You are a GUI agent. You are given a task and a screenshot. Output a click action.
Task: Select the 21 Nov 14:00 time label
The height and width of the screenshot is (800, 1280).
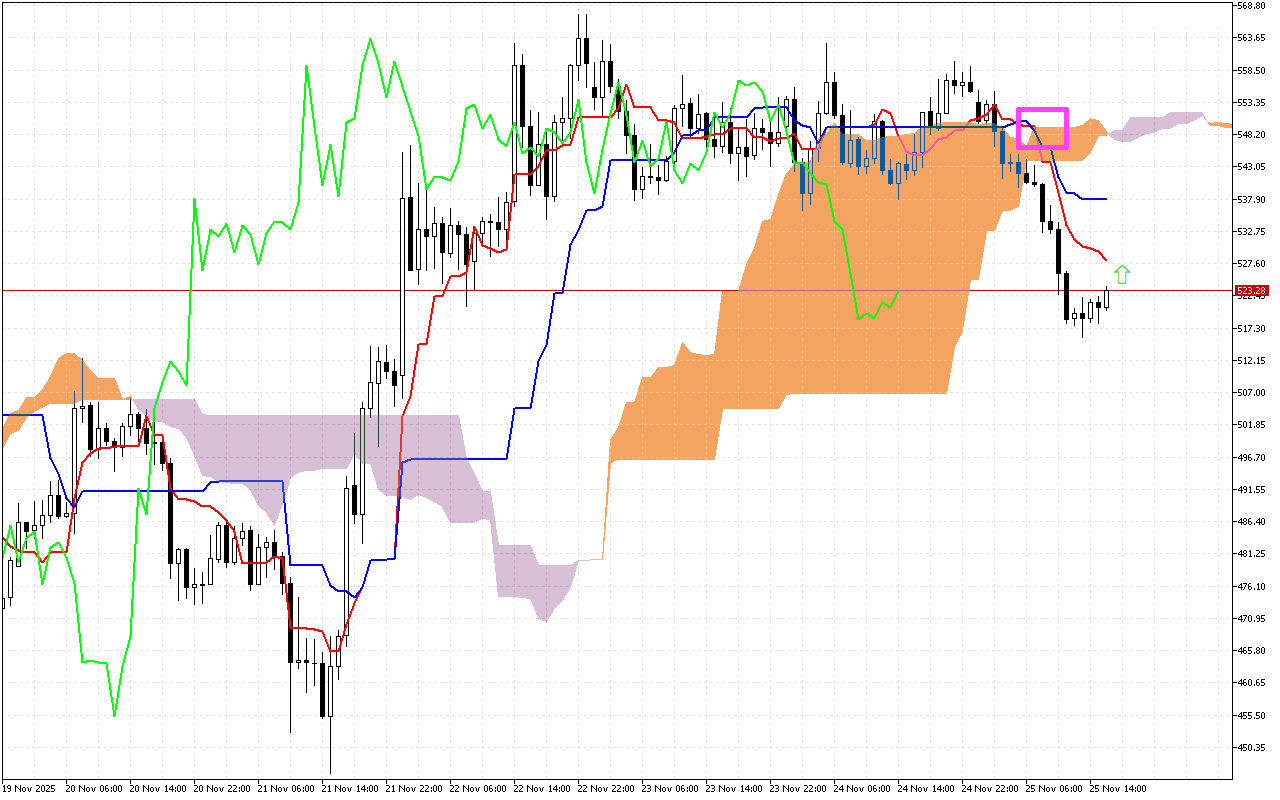[353, 788]
